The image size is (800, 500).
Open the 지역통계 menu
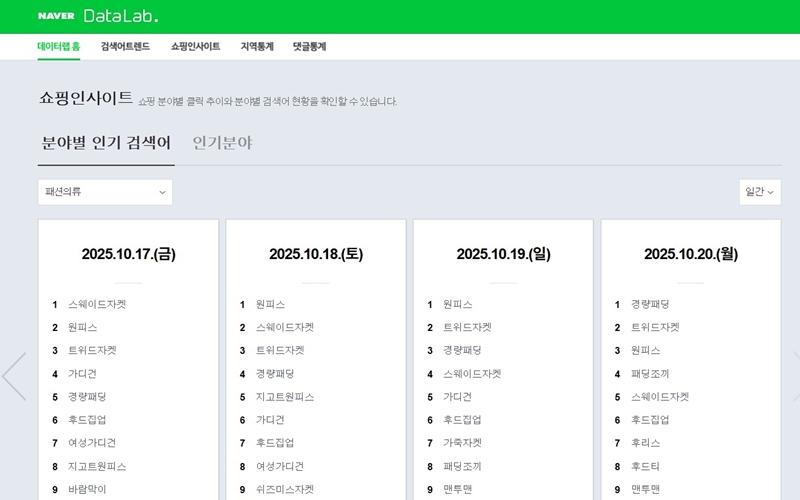coord(257,46)
